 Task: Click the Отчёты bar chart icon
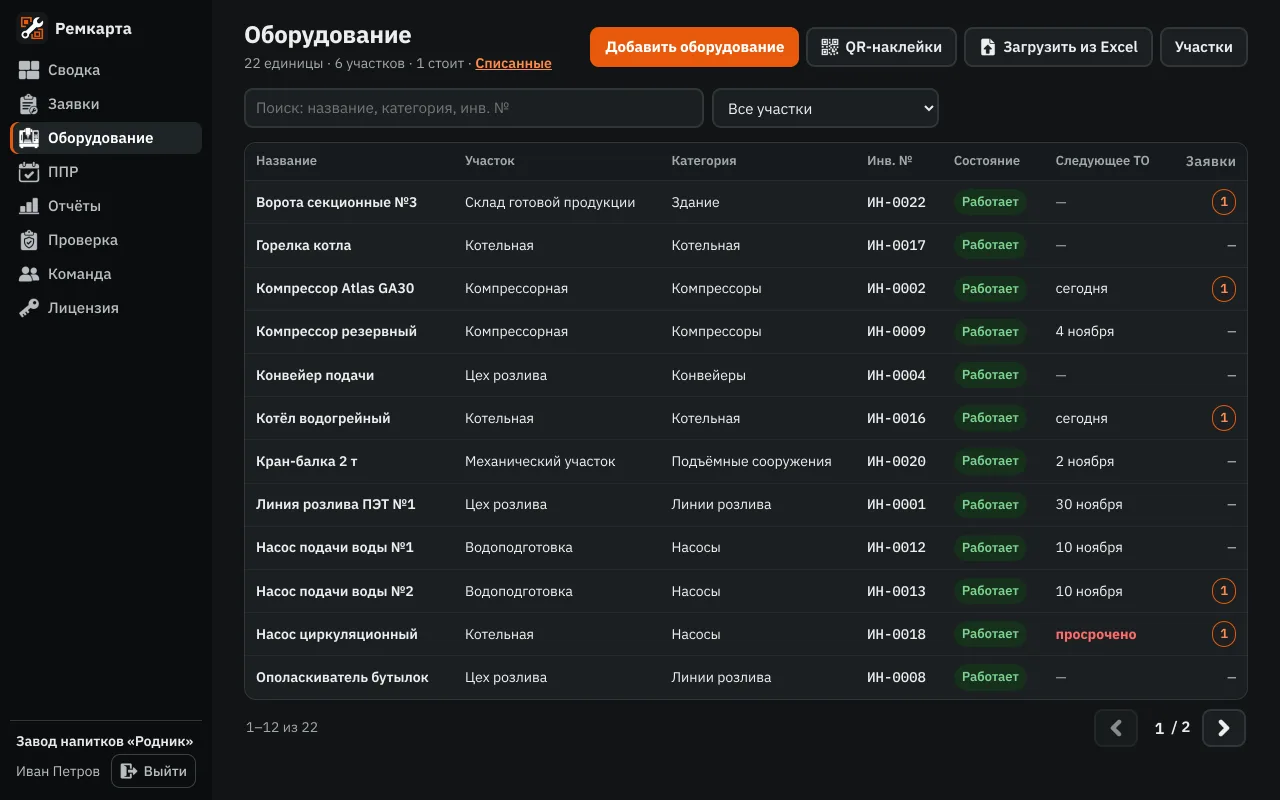pyautogui.click(x=29, y=206)
